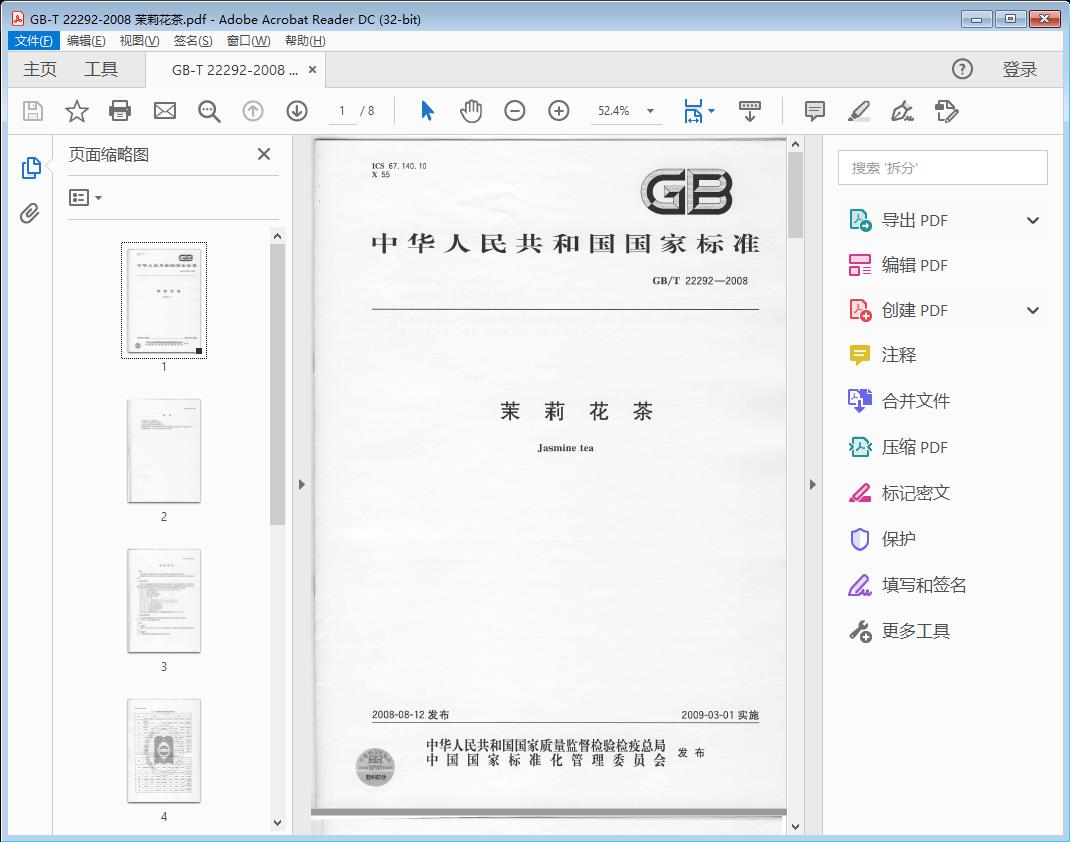
Task: Open the print dialog via printer icon
Action: 120,111
